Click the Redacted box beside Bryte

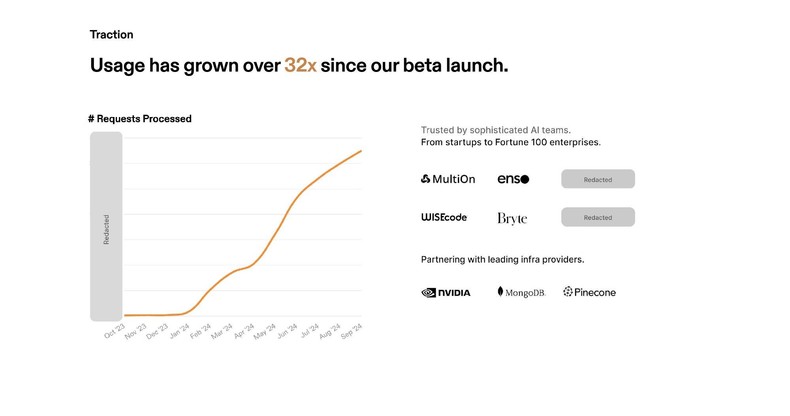[x=598, y=217]
